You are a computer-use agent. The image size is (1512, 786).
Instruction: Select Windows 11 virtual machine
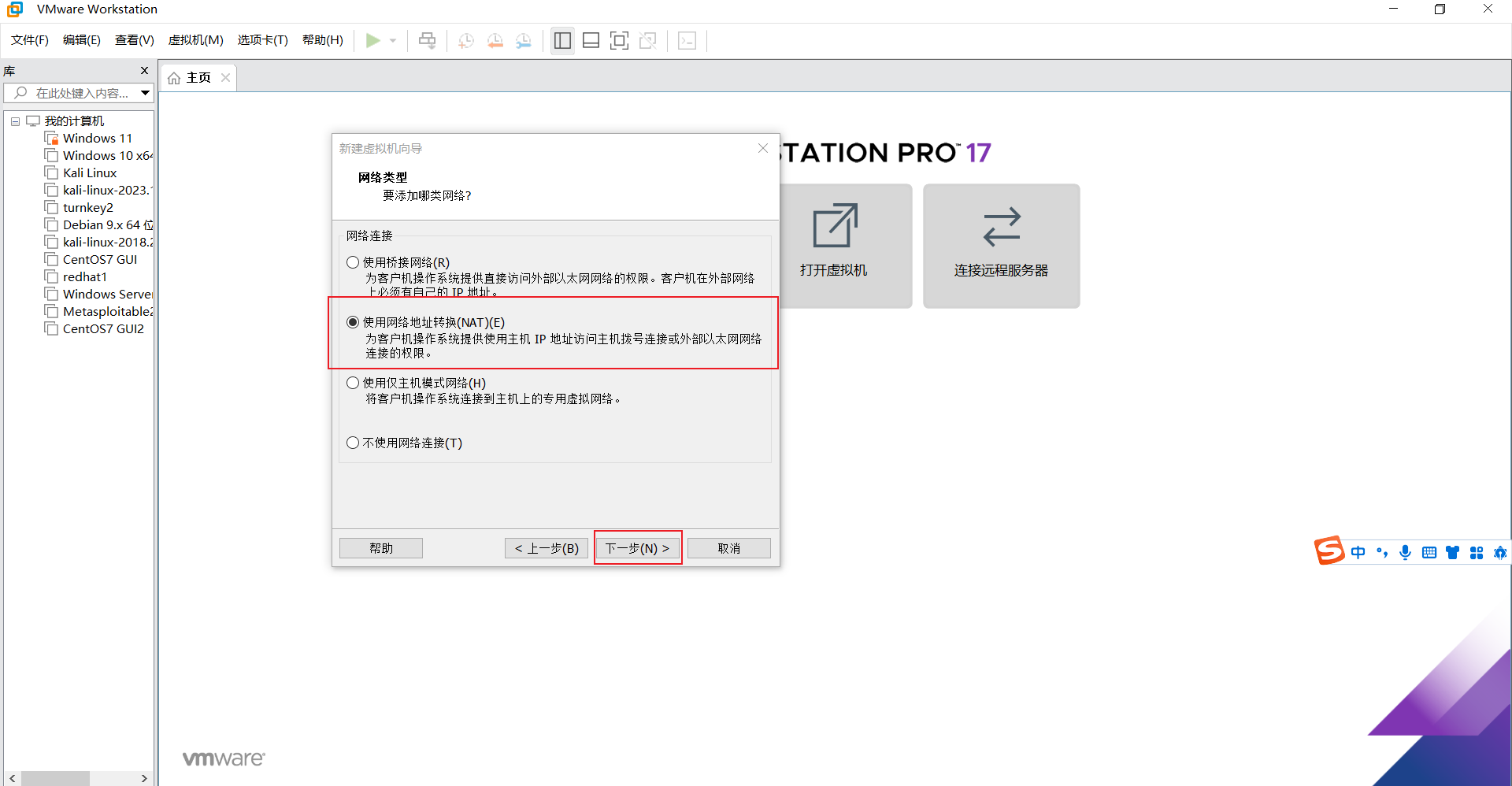click(98, 139)
